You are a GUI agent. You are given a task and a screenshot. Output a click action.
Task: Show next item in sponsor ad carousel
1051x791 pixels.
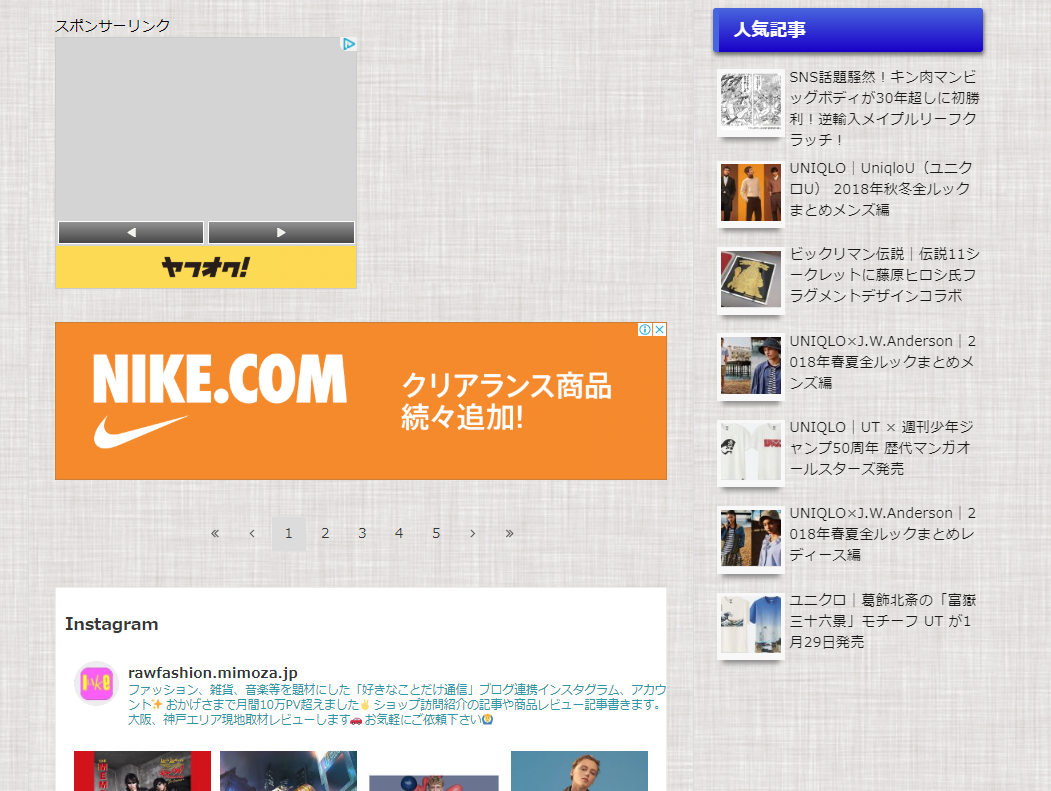click(282, 233)
